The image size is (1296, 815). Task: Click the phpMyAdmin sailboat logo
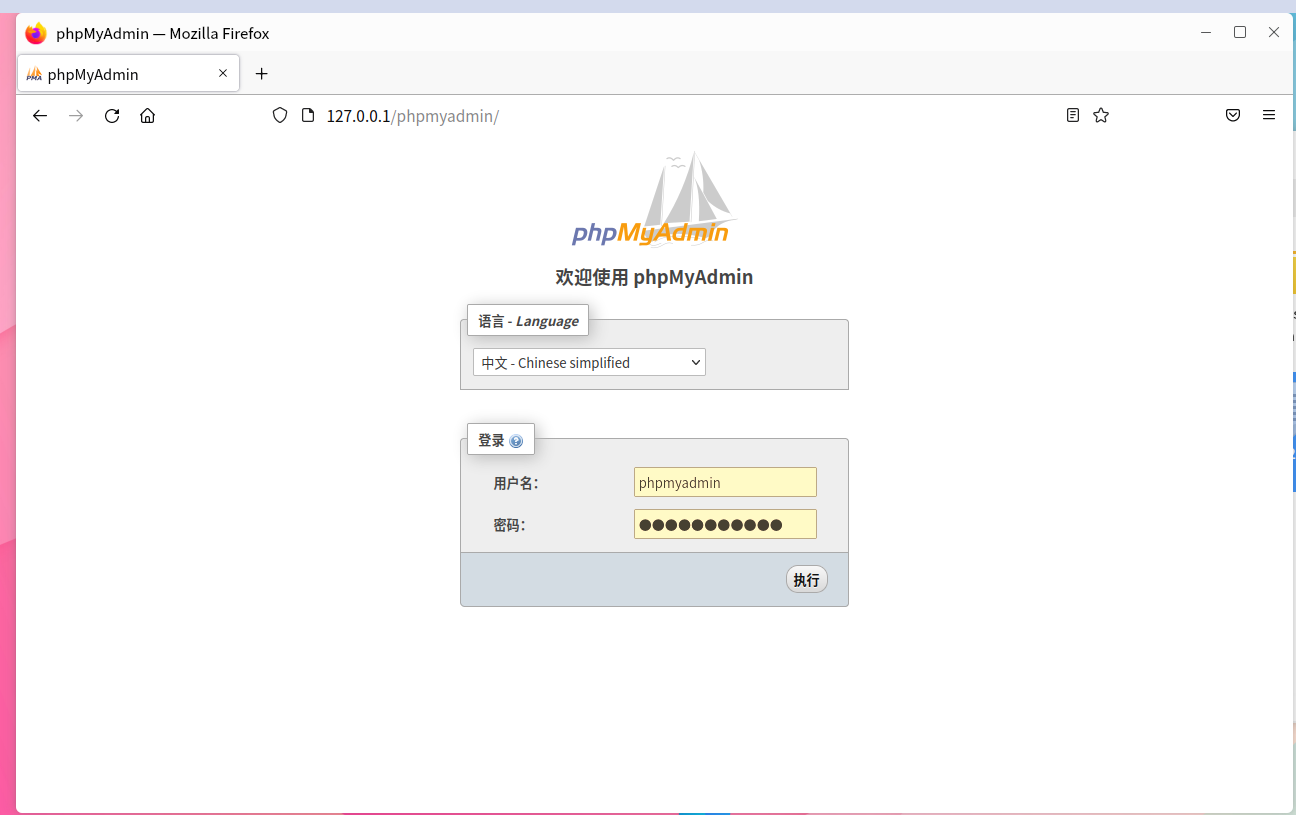(x=654, y=200)
